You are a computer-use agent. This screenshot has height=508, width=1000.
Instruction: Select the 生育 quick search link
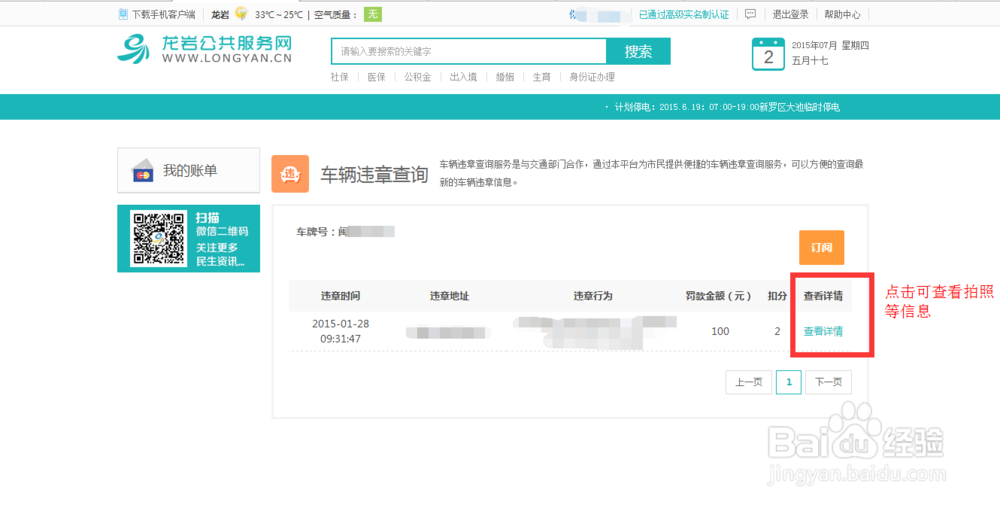point(541,77)
